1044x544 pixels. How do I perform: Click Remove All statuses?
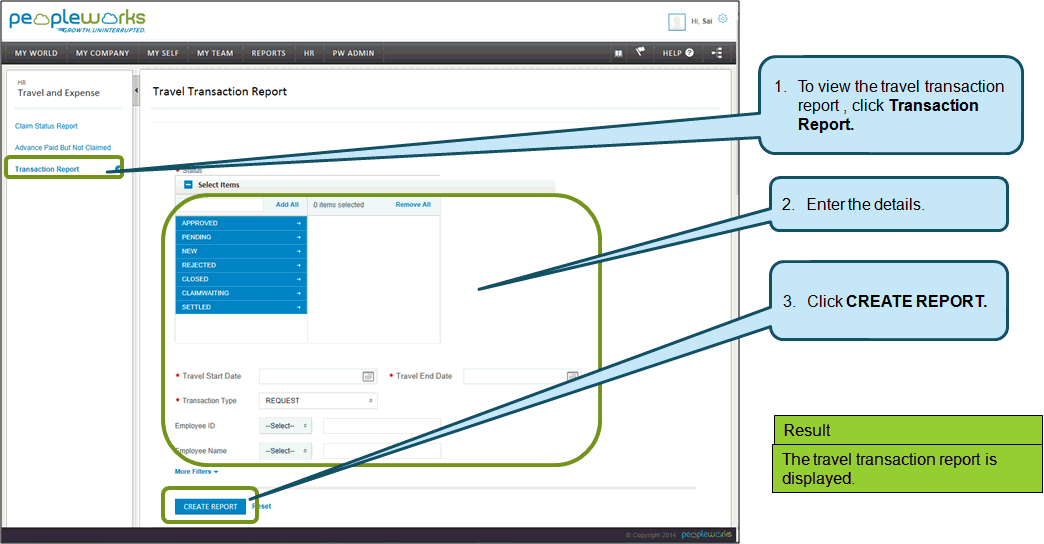pos(413,204)
